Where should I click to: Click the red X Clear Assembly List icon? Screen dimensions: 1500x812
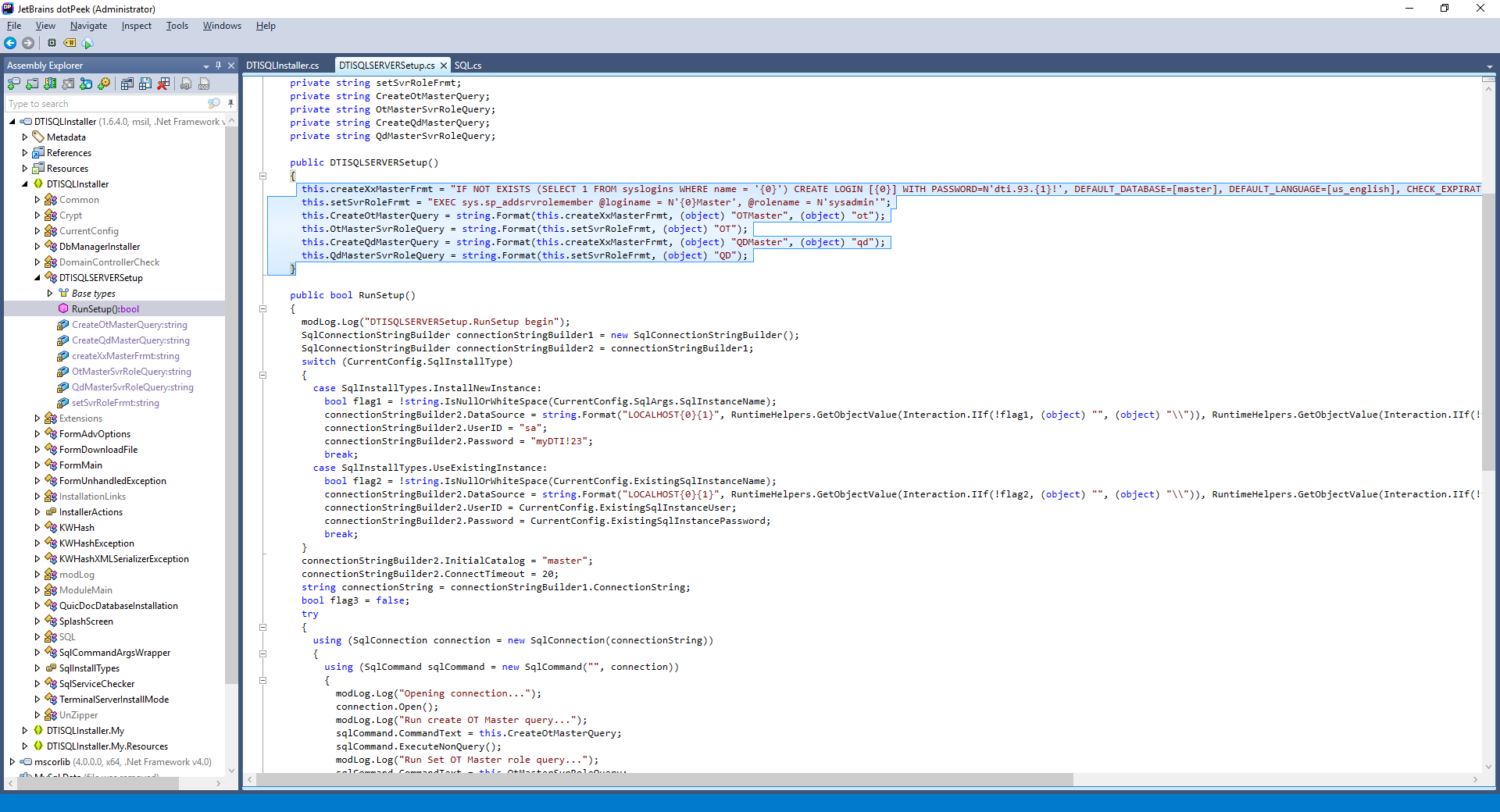point(163,84)
